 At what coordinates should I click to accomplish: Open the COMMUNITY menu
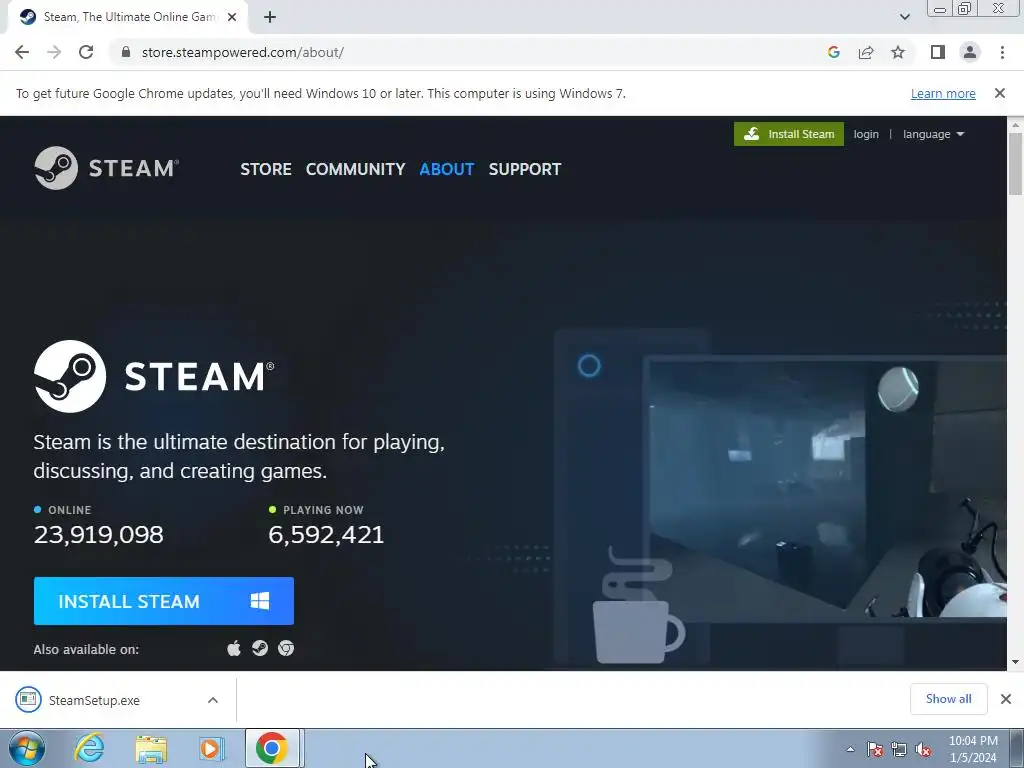tap(355, 169)
